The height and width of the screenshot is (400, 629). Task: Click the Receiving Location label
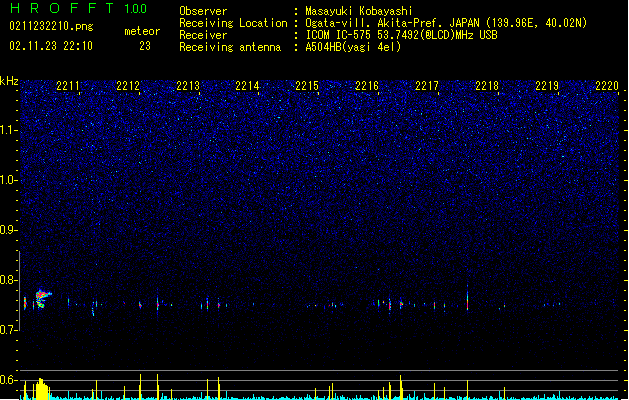pos(233,23)
